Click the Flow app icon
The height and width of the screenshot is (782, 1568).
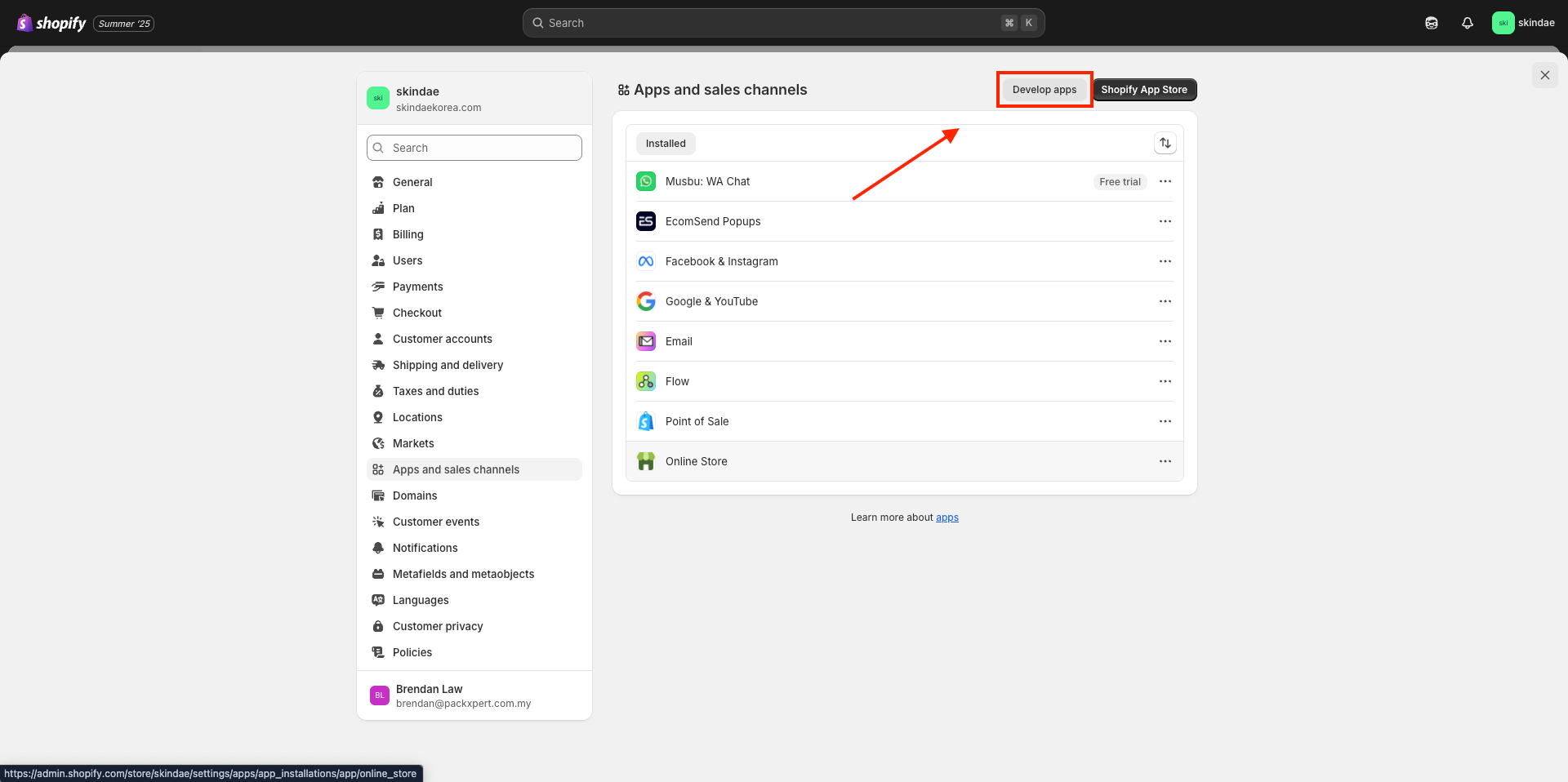coord(646,381)
